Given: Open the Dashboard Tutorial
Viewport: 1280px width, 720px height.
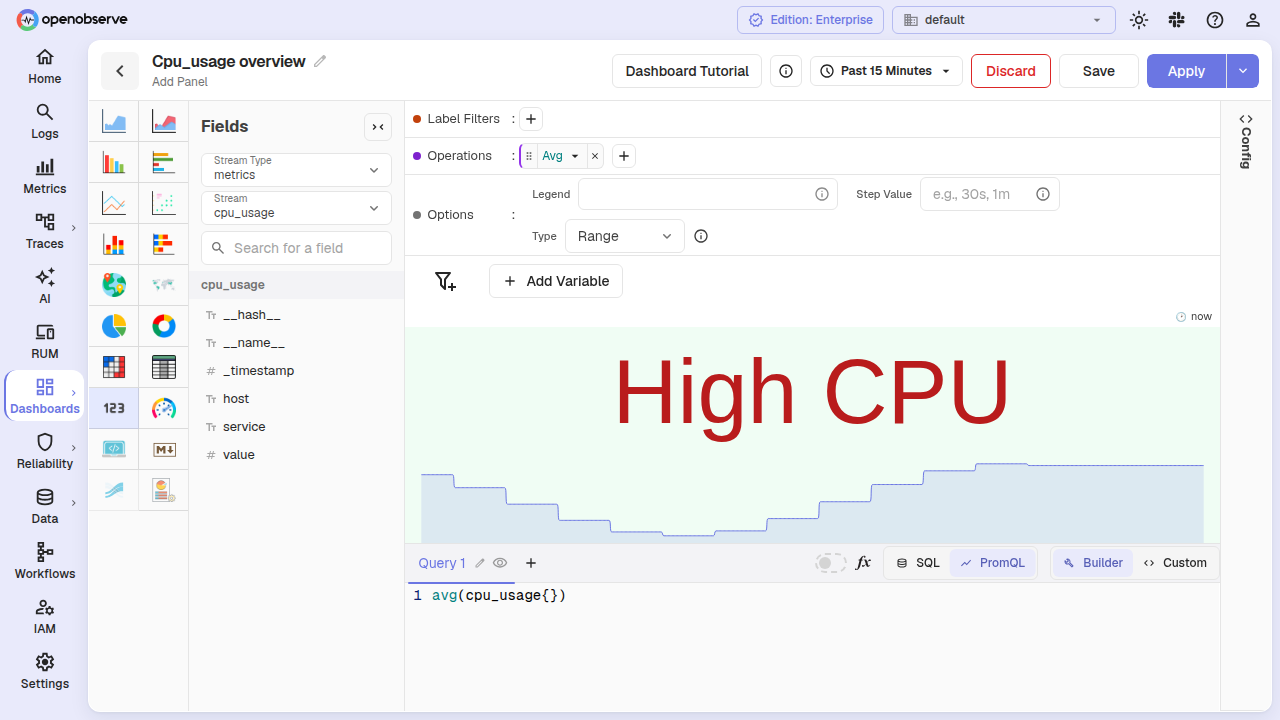Looking at the screenshot, I should pyautogui.click(x=687, y=71).
